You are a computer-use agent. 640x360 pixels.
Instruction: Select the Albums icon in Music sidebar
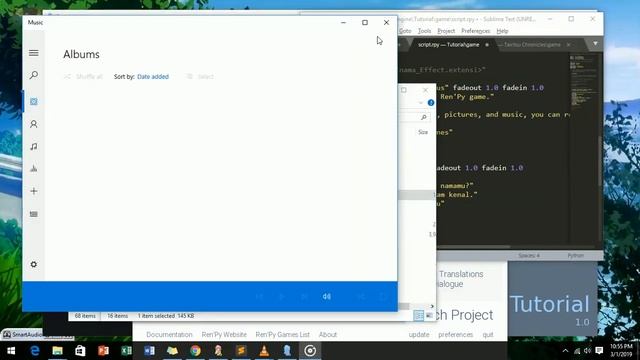point(34,101)
